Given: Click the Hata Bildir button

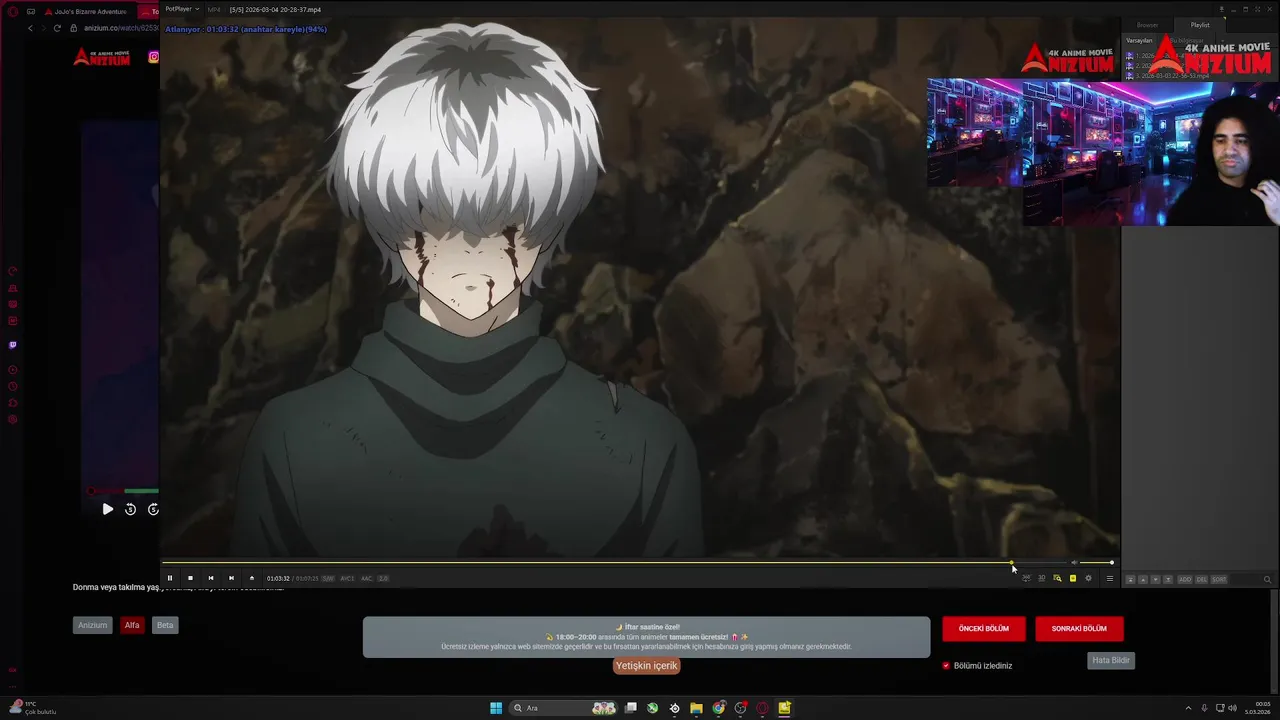Looking at the screenshot, I should 1111,660.
